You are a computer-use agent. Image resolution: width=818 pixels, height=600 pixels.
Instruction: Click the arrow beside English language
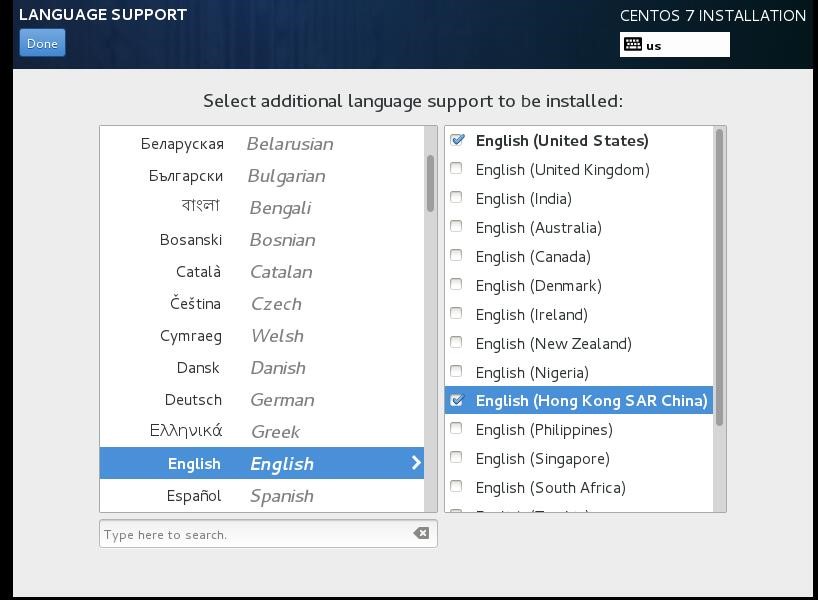pyautogui.click(x=416, y=463)
